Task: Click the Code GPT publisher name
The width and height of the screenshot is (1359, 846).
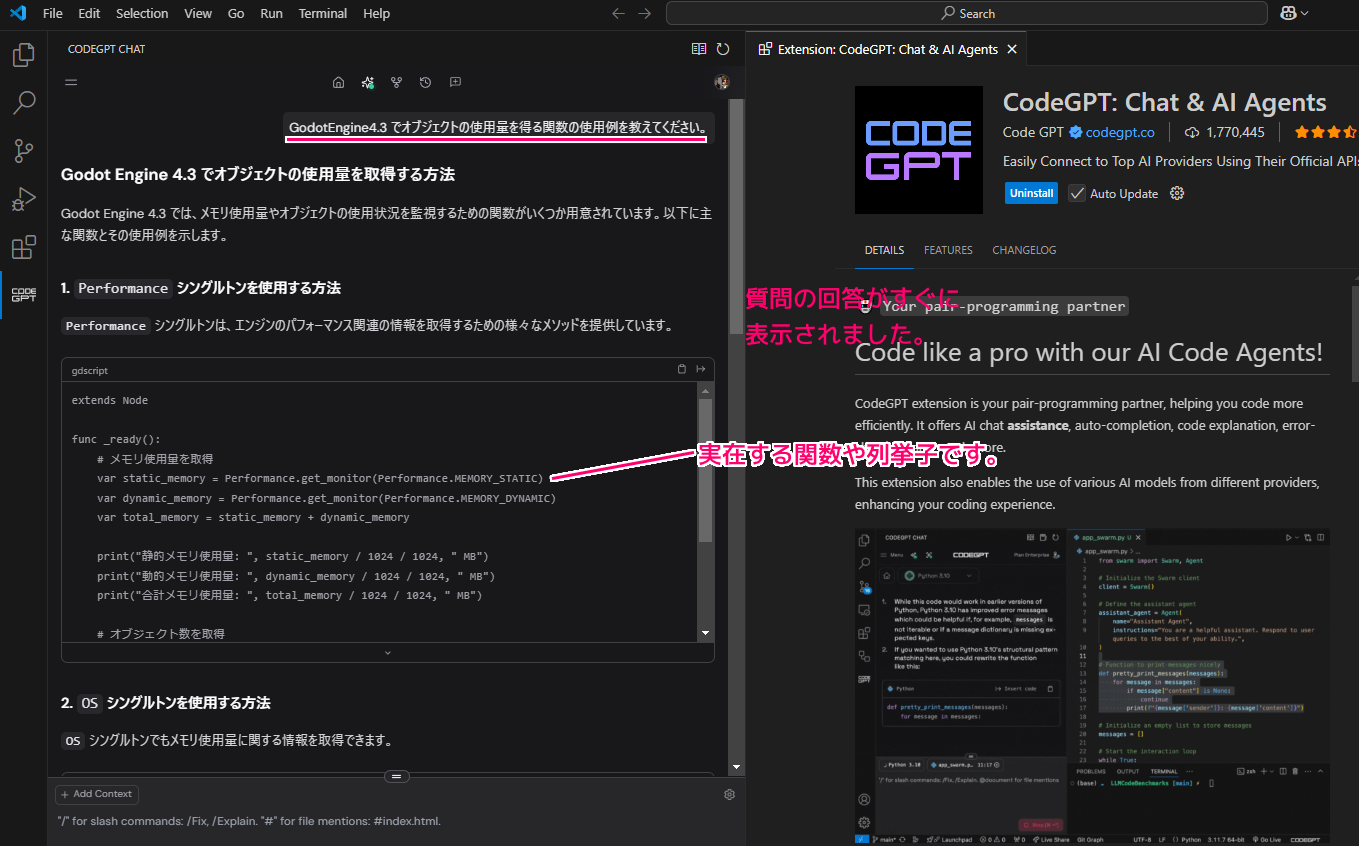Action: 1033,132
